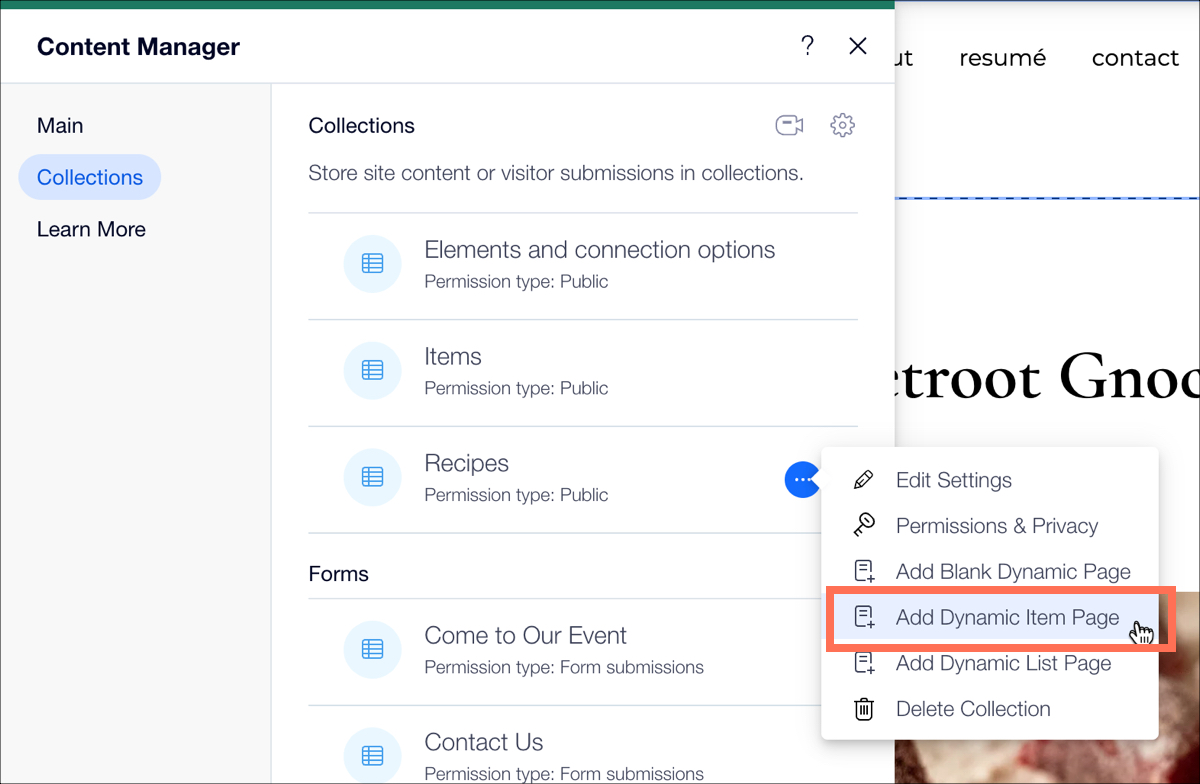Click the Recipes collection table icon
The height and width of the screenshot is (784, 1200).
372,477
